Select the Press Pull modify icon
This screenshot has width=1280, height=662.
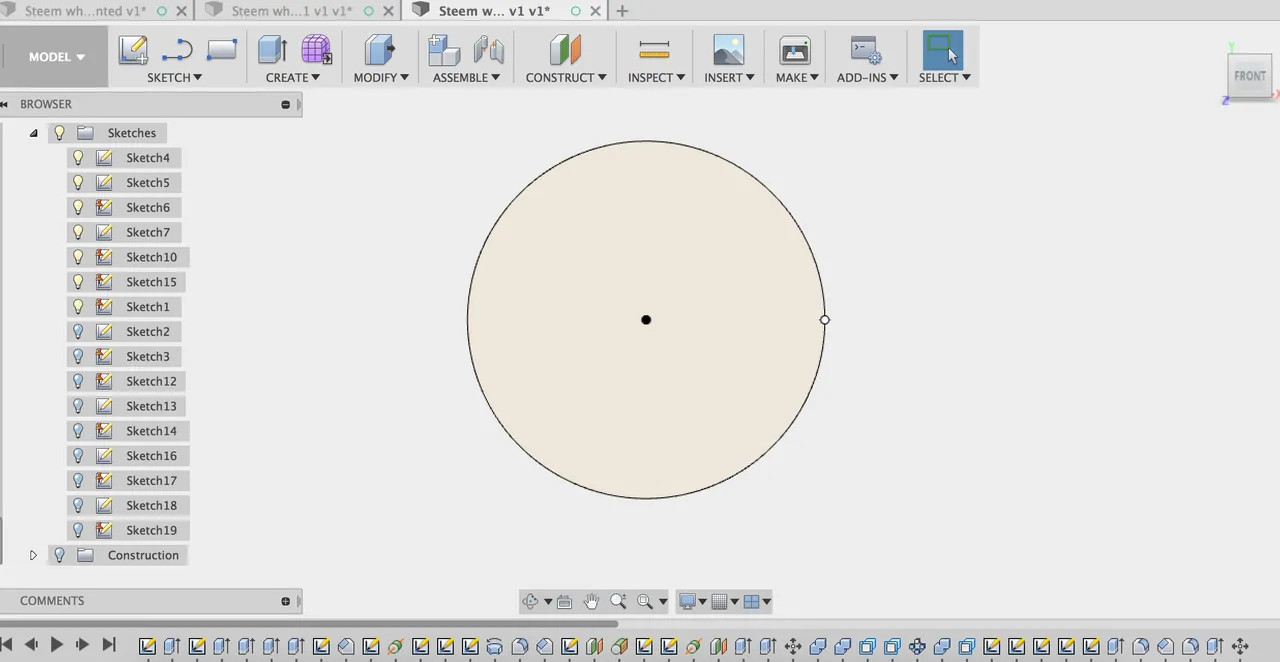click(x=380, y=50)
